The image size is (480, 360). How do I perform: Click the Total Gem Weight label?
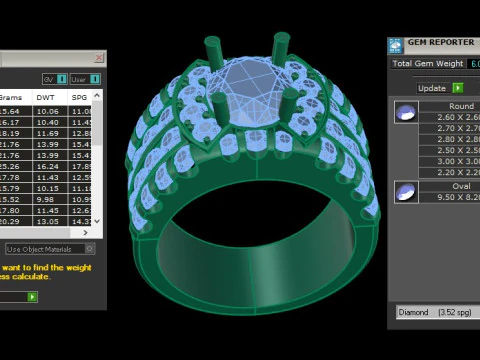click(x=428, y=64)
